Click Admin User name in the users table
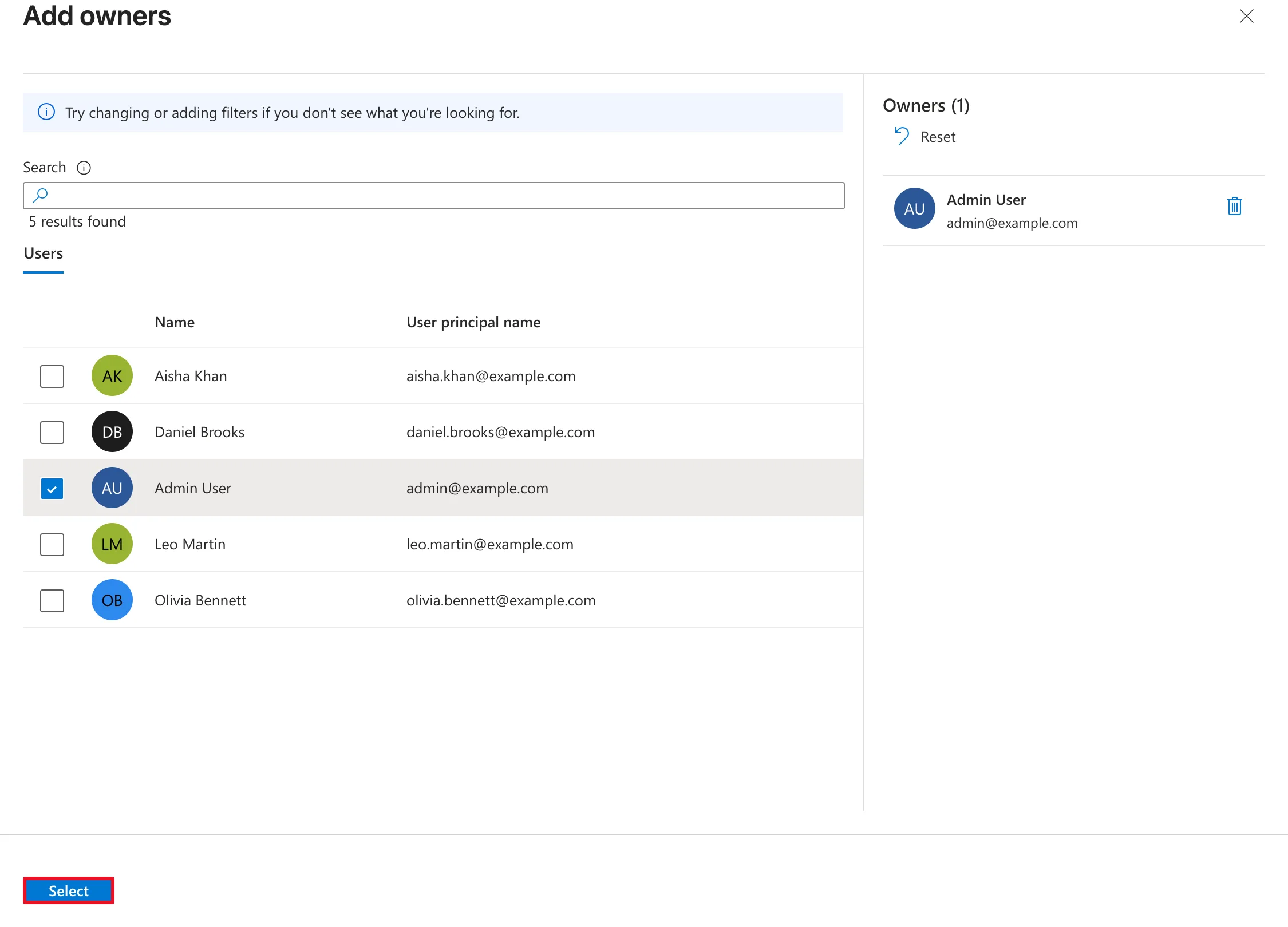 tap(193, 488)
